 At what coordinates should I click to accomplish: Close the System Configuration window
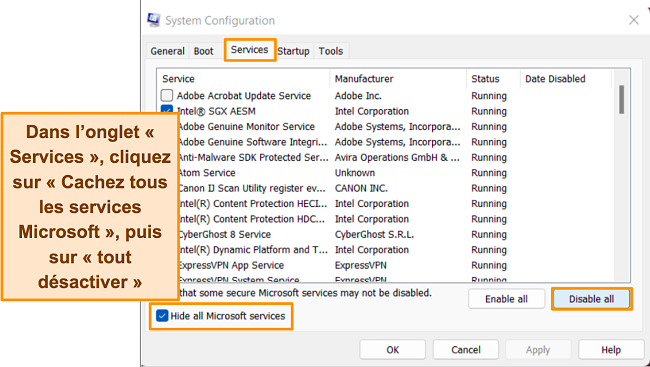pos(633,20)
